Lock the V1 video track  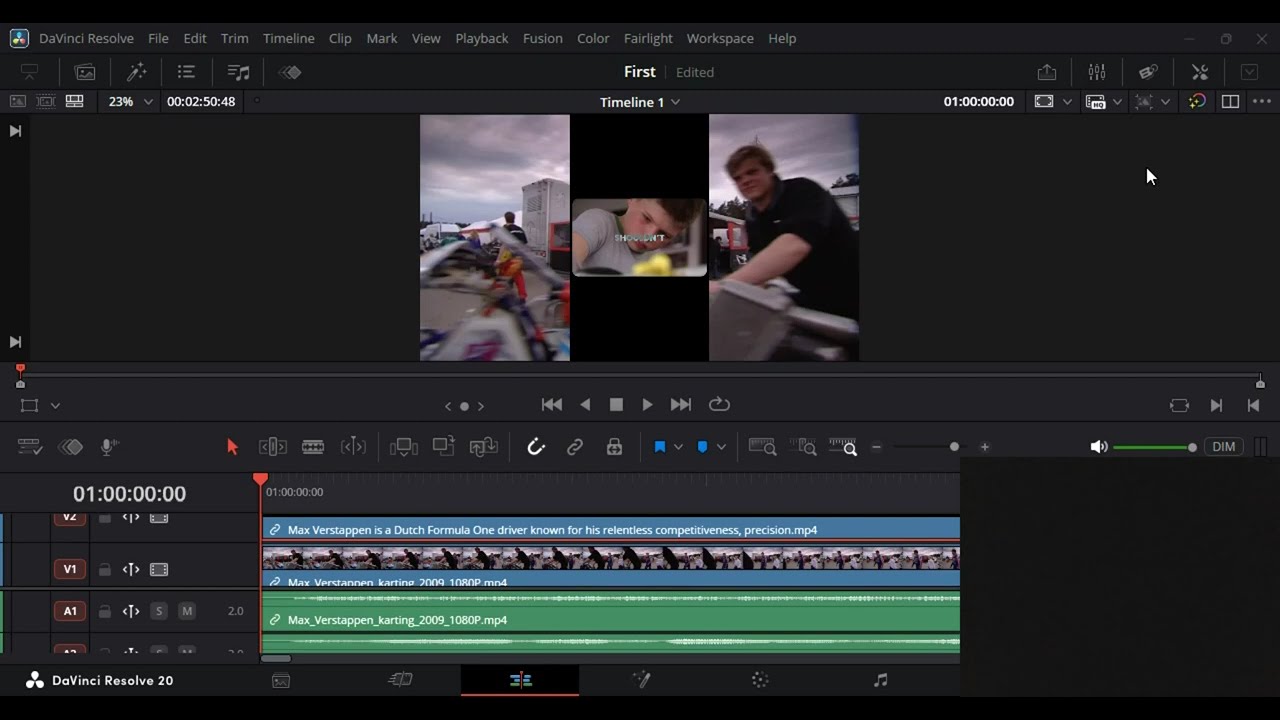click(104, 570)
